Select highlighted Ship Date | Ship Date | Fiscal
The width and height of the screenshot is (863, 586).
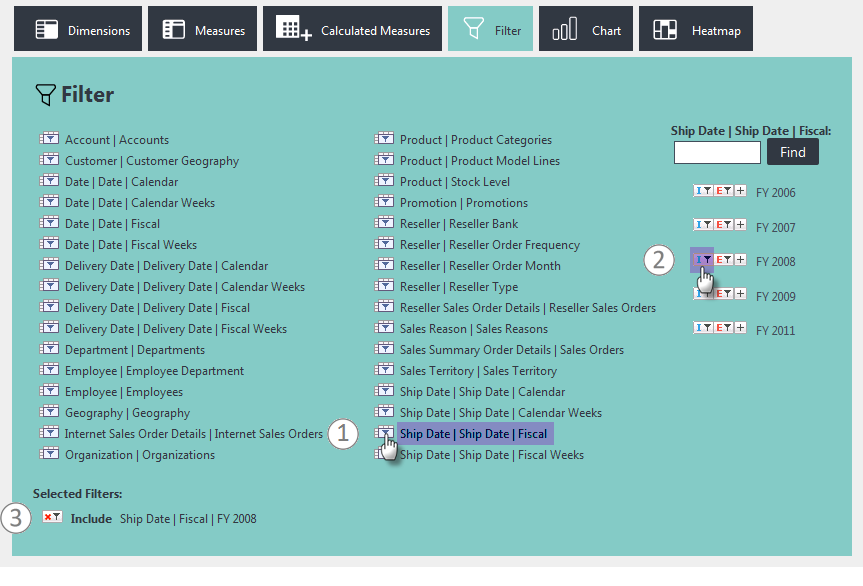pyautogui.click(x=474, y=434)
